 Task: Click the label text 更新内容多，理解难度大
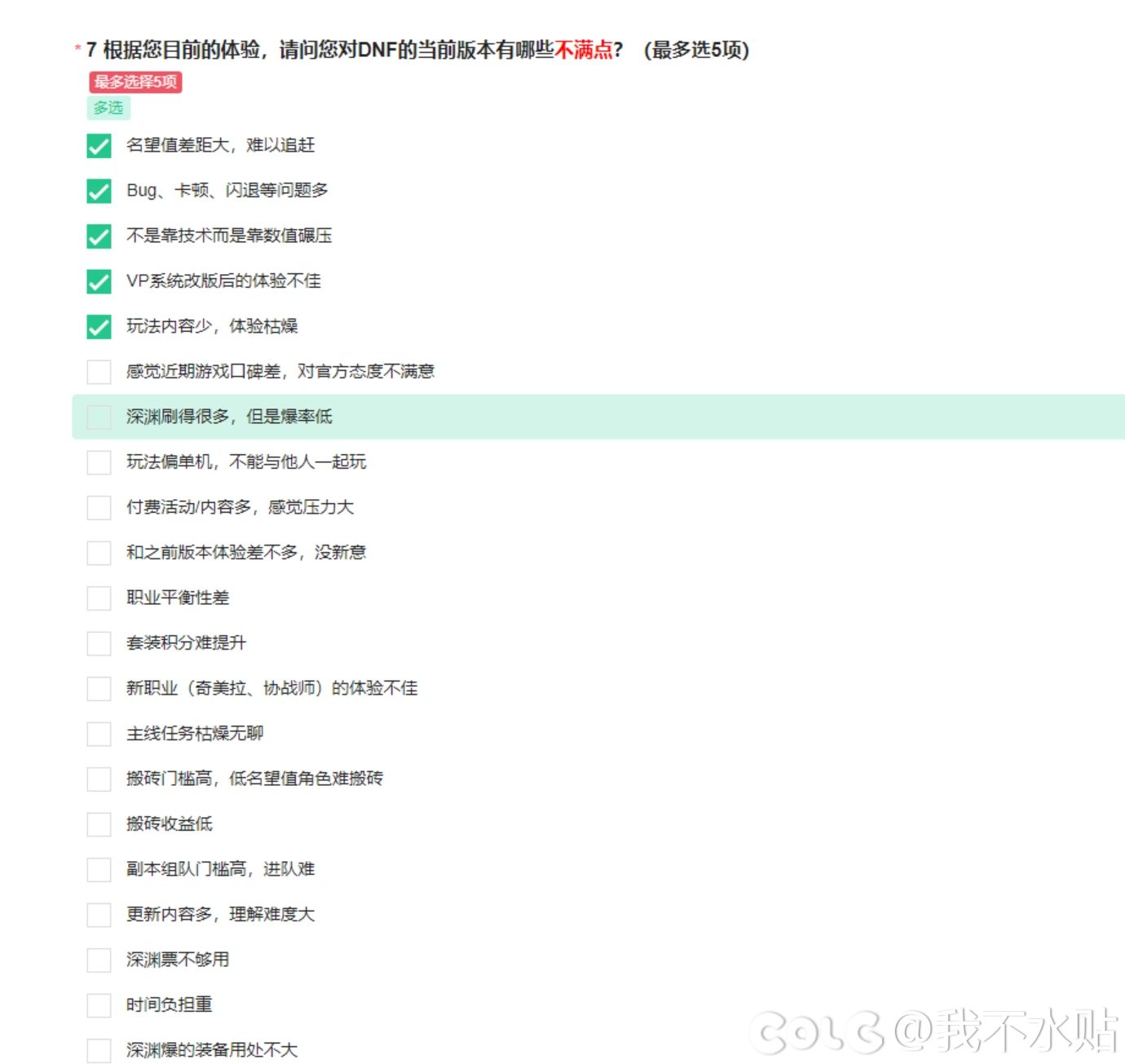click(220, 915)
